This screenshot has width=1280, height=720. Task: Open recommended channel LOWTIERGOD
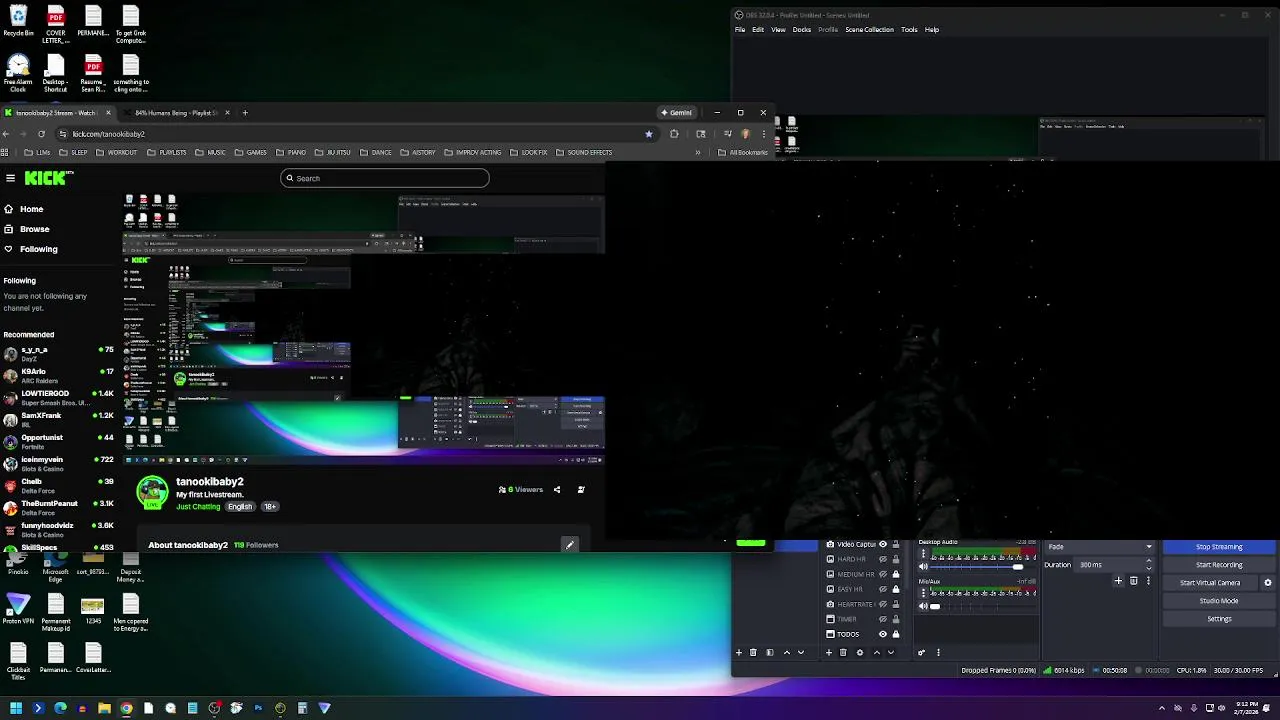pyautogui.click(x=58, y=397)
